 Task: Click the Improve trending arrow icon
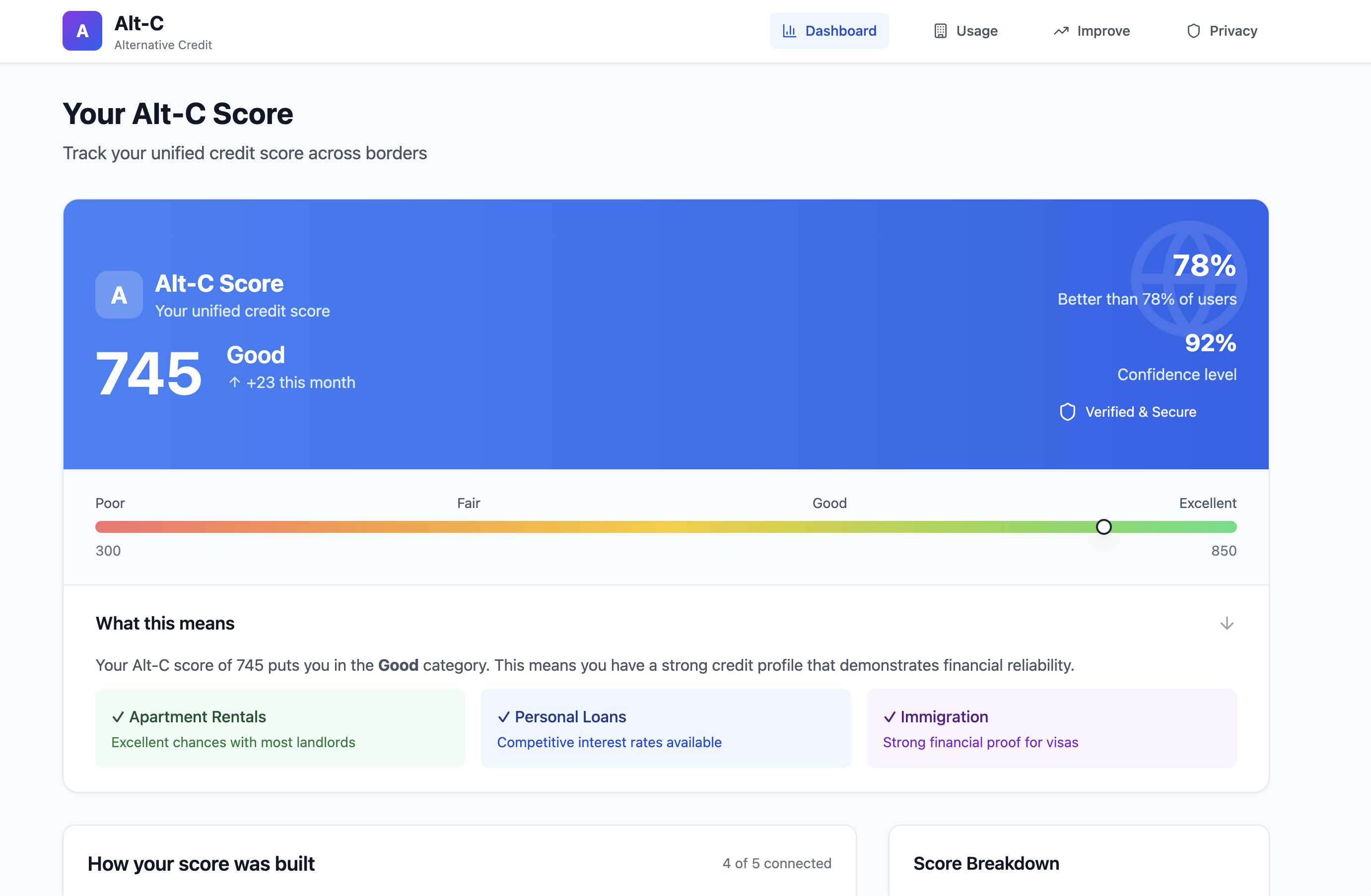click(1061, 31)
